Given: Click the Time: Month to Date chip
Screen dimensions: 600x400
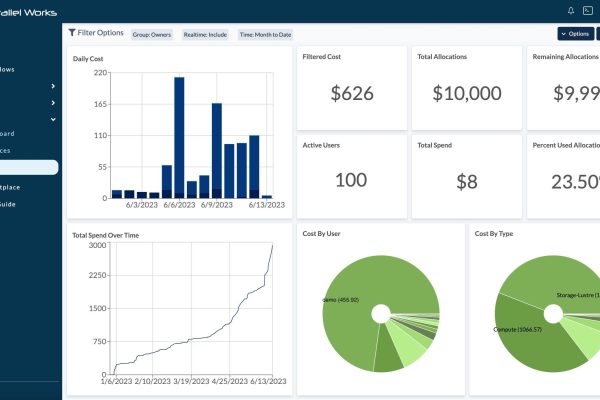Looking at the screenshot, I should [266, 34].
